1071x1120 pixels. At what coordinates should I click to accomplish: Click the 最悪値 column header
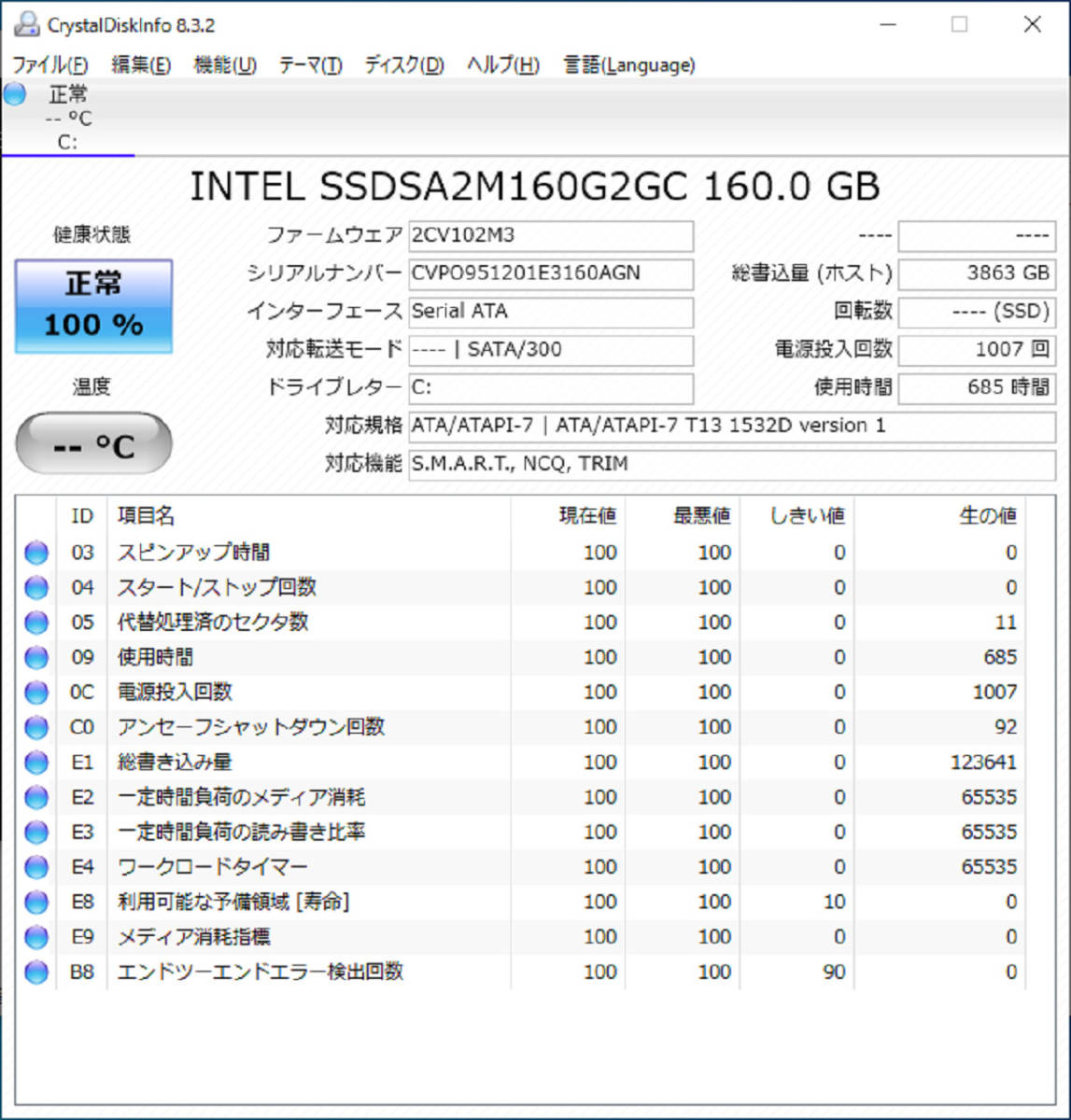(683, 516)
